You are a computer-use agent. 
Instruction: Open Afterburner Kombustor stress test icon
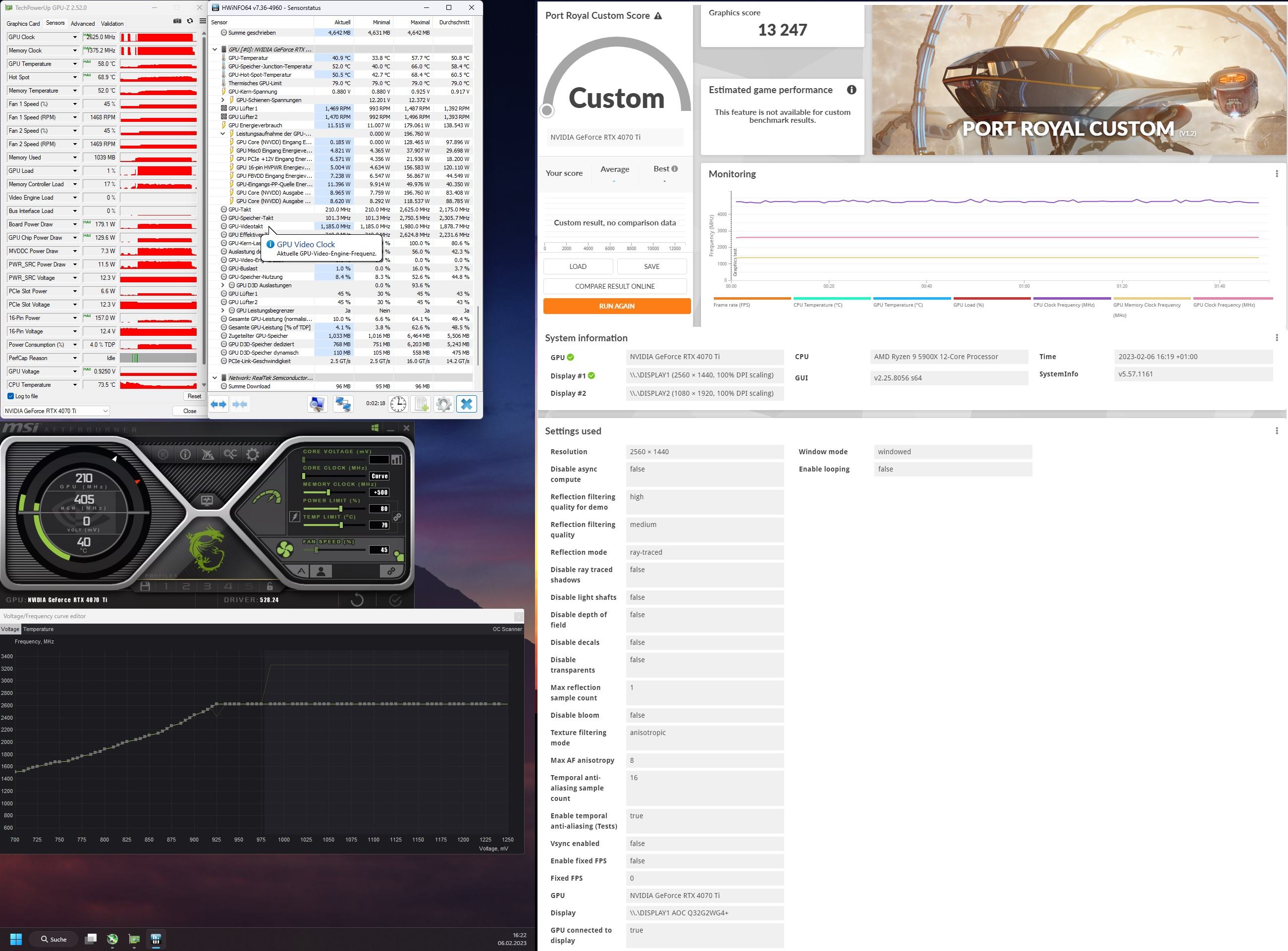pyautogui.click(x=163, y=454)
